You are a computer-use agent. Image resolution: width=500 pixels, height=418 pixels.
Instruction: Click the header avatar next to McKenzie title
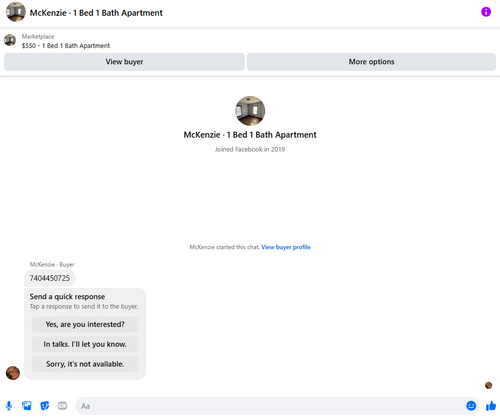(x=16, y=12)
